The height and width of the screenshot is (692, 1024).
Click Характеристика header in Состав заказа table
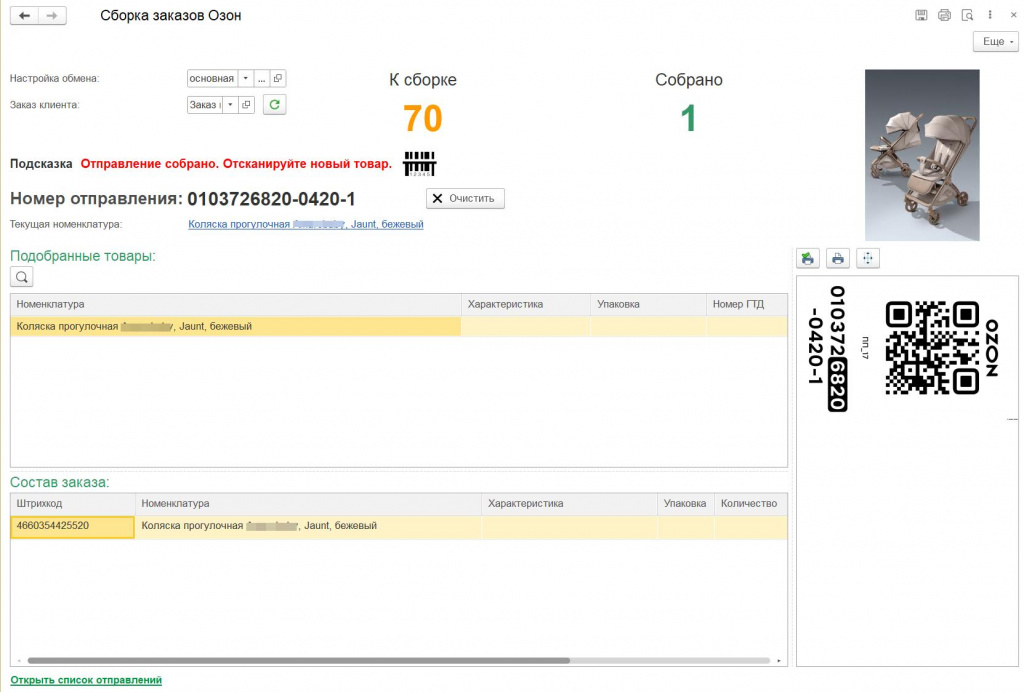coord(569,503)
